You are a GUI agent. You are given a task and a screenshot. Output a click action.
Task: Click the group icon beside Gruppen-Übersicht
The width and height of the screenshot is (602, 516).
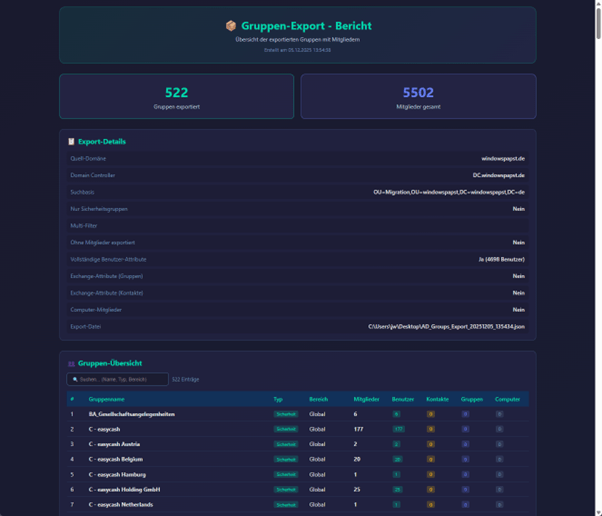click(71, 364)
